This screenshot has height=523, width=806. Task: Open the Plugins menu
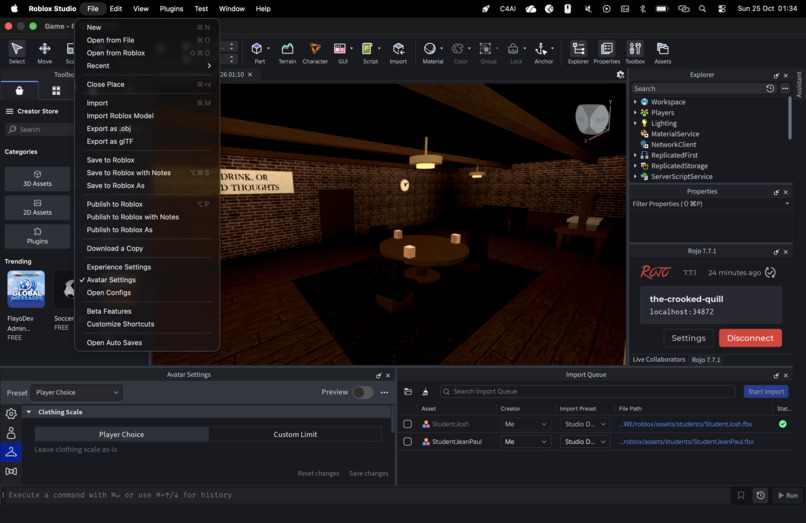click(x=171, y=9)
